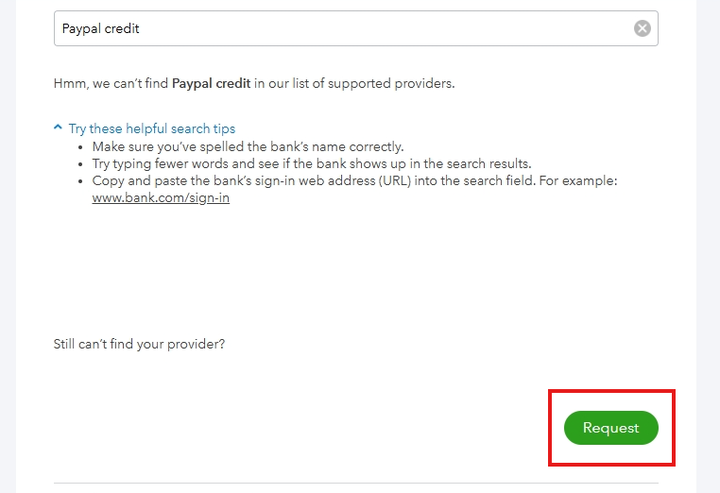Click the bullet point before the copy-paste tip
The width and height of the screenshot is (720, 493).
point(82,181)
